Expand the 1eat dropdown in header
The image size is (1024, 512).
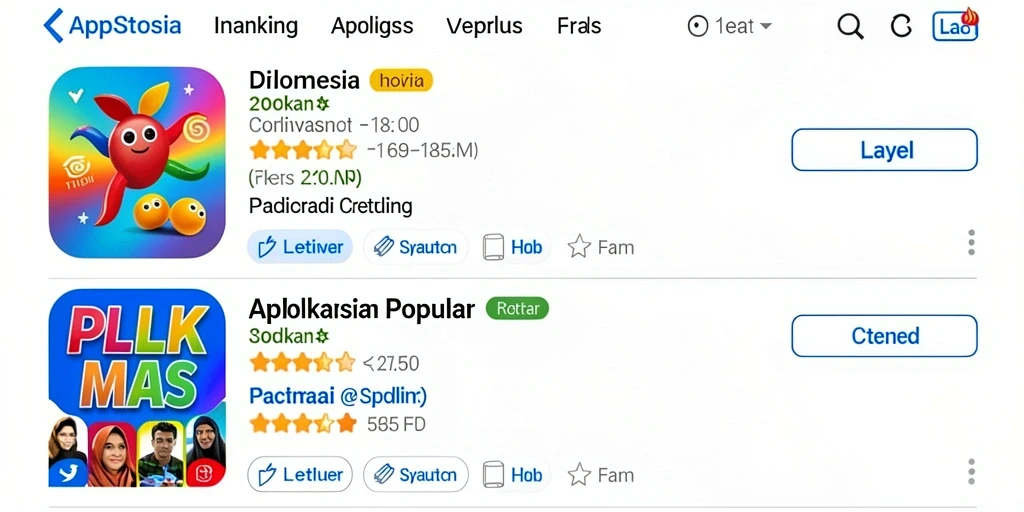pos(730,26)
